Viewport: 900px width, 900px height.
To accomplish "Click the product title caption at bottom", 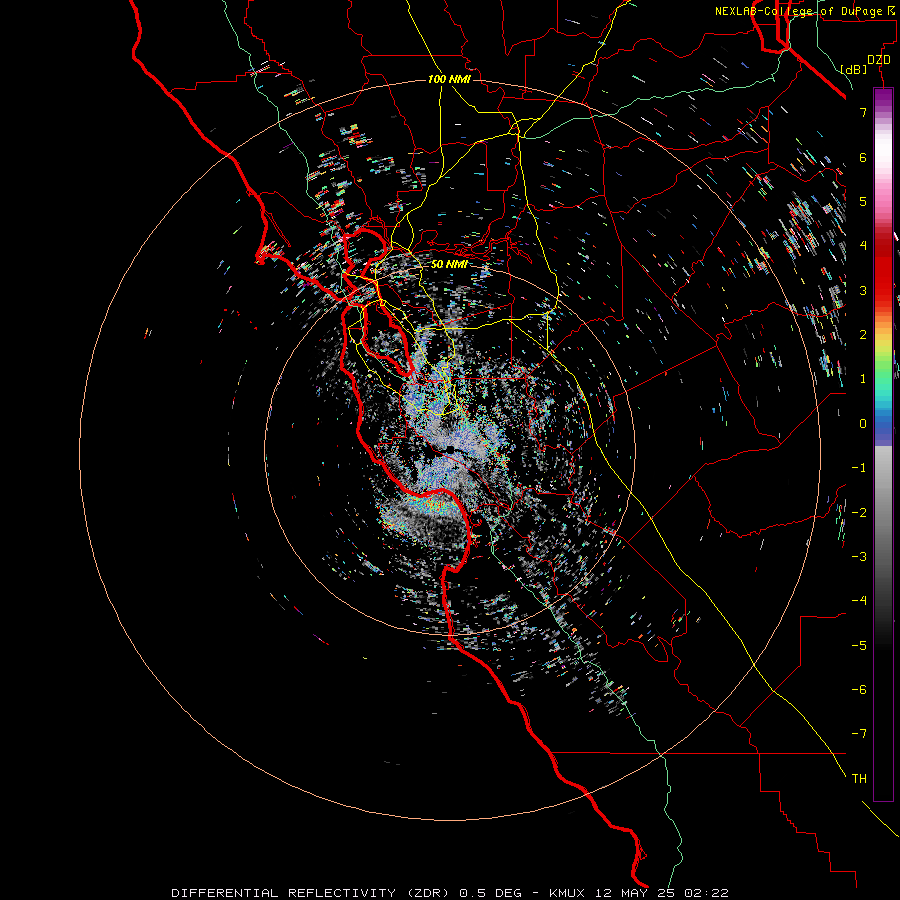I will click(450, 893).
